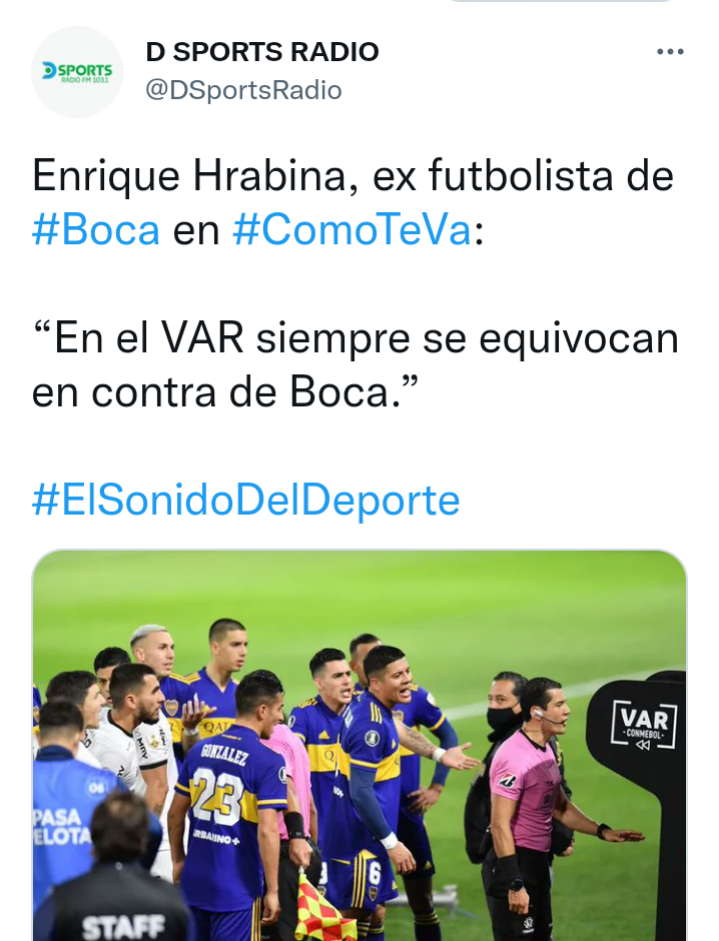Open the #ElSonidoDelDeporte hashtag
This screenshot has height=941, width=719.
coord(246,499)
